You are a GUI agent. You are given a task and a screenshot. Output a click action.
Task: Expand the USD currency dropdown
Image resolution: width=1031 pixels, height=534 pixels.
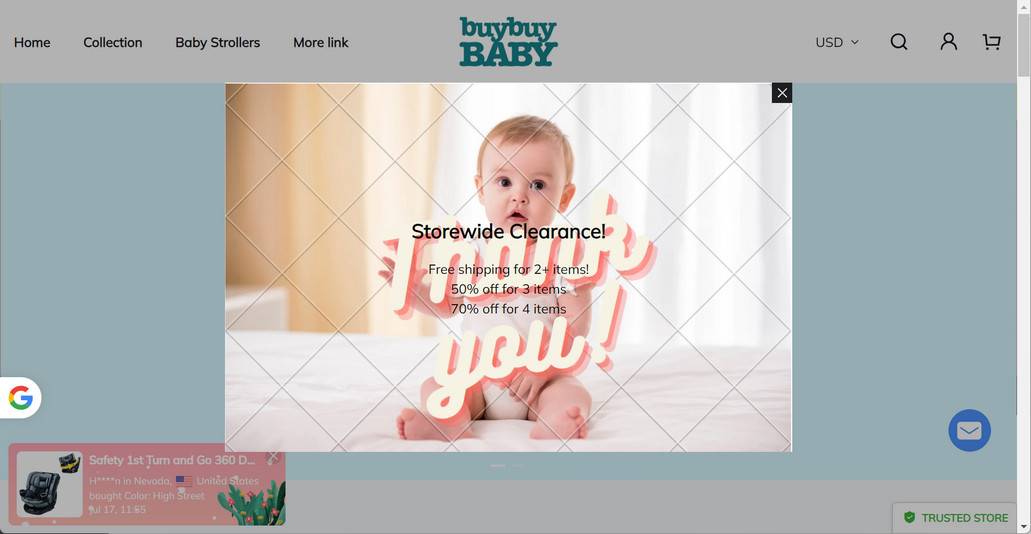[x=837, y=42]
